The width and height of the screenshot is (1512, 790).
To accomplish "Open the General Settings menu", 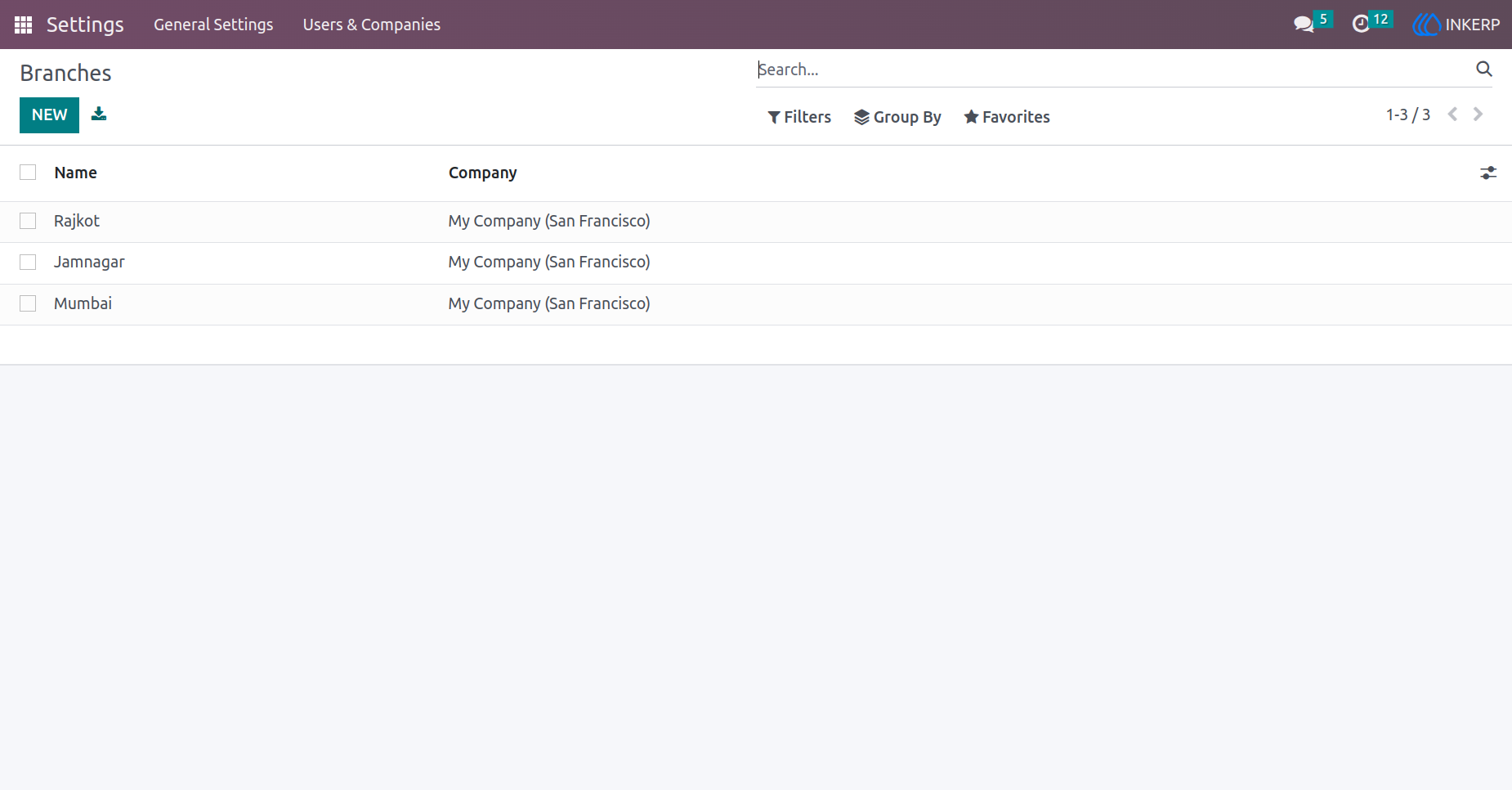I will (213, 25).
